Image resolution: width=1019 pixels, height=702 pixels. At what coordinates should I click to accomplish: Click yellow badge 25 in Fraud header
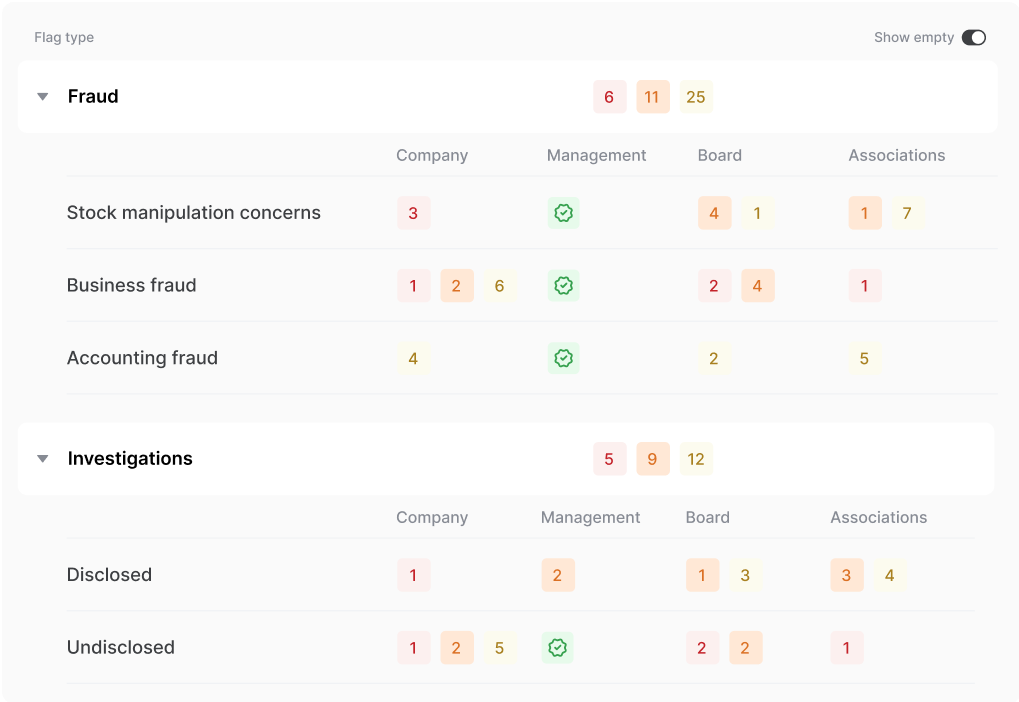696,97
